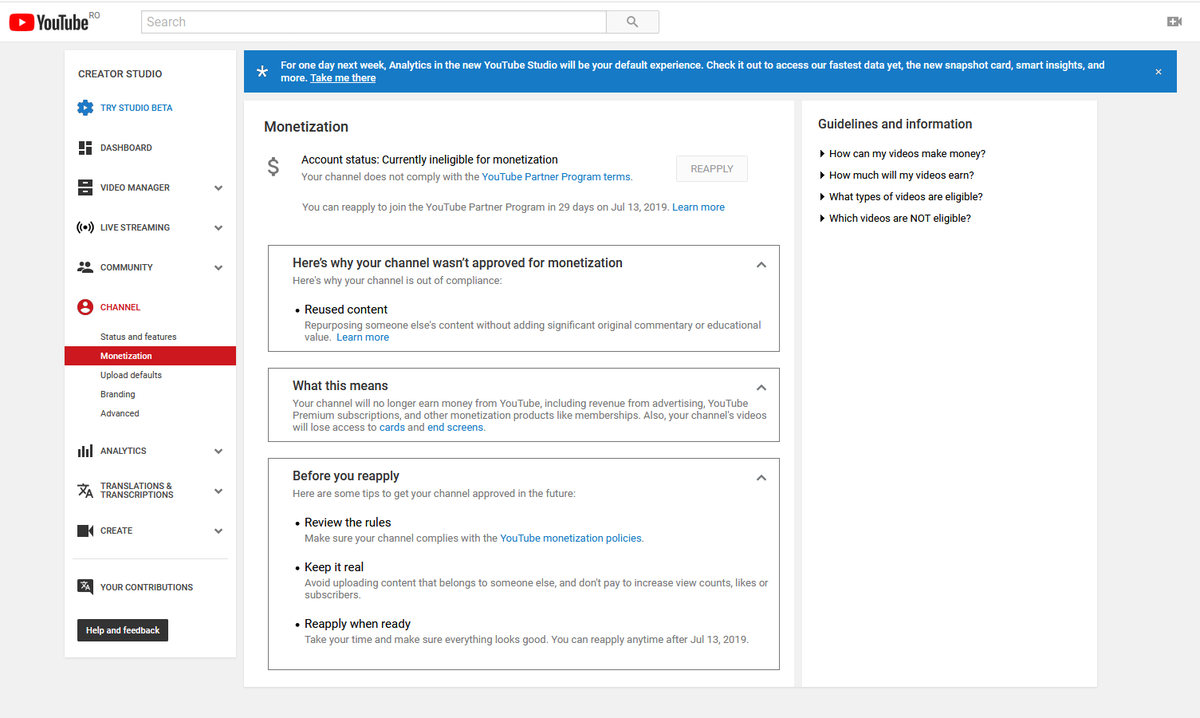Open the Dashboard menu item
Image resolution: width=1200 pixels, height=718 pixels.
[126, 148]
